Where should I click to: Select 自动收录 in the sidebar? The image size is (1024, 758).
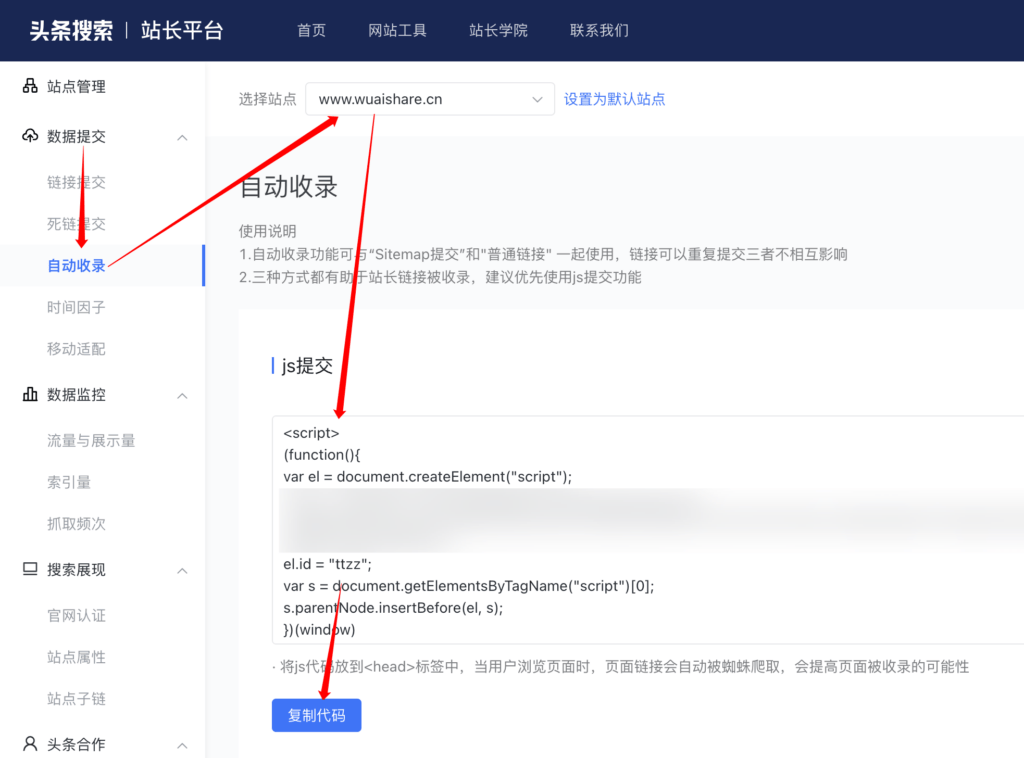[76, 266]
